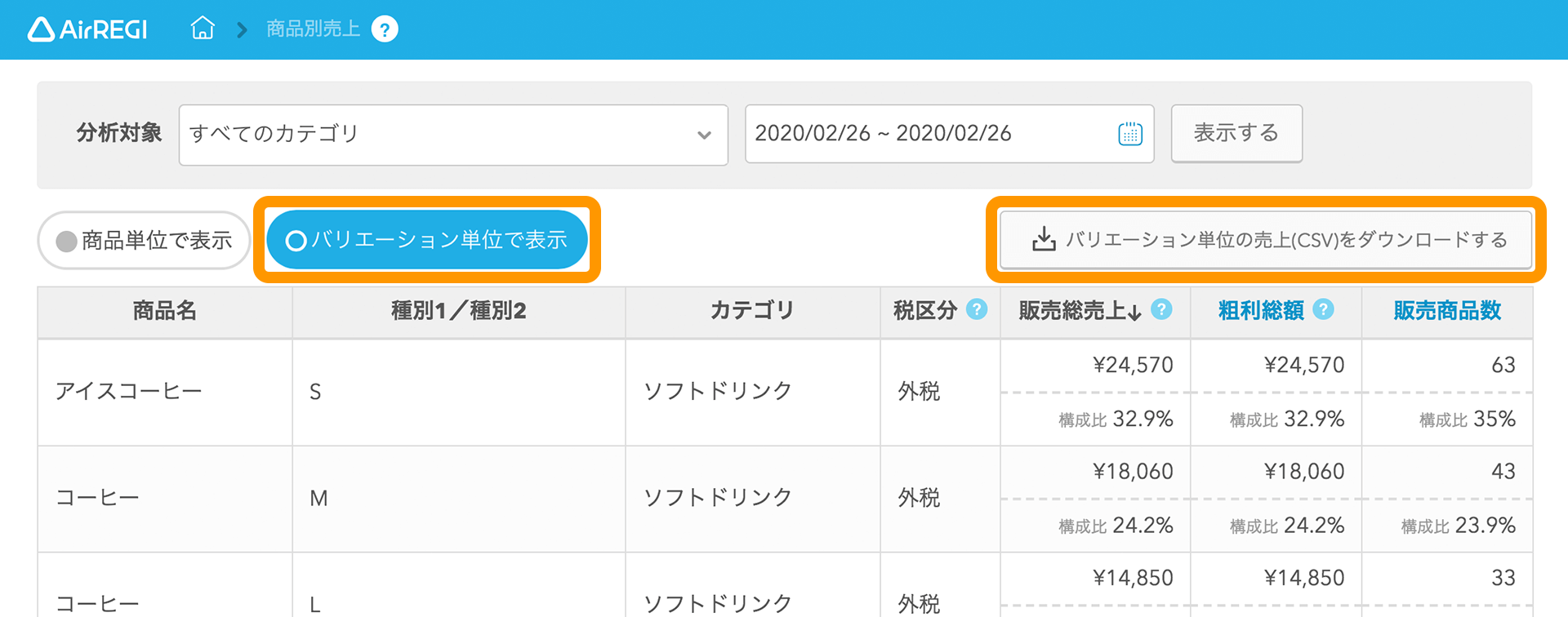
Task: Open help icon next to 粗利総額
Action: tap(1323, 309)
